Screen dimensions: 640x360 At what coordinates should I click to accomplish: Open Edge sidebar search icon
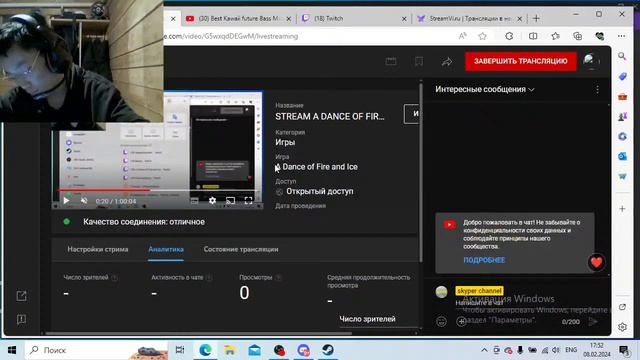[x=622, y=56]
